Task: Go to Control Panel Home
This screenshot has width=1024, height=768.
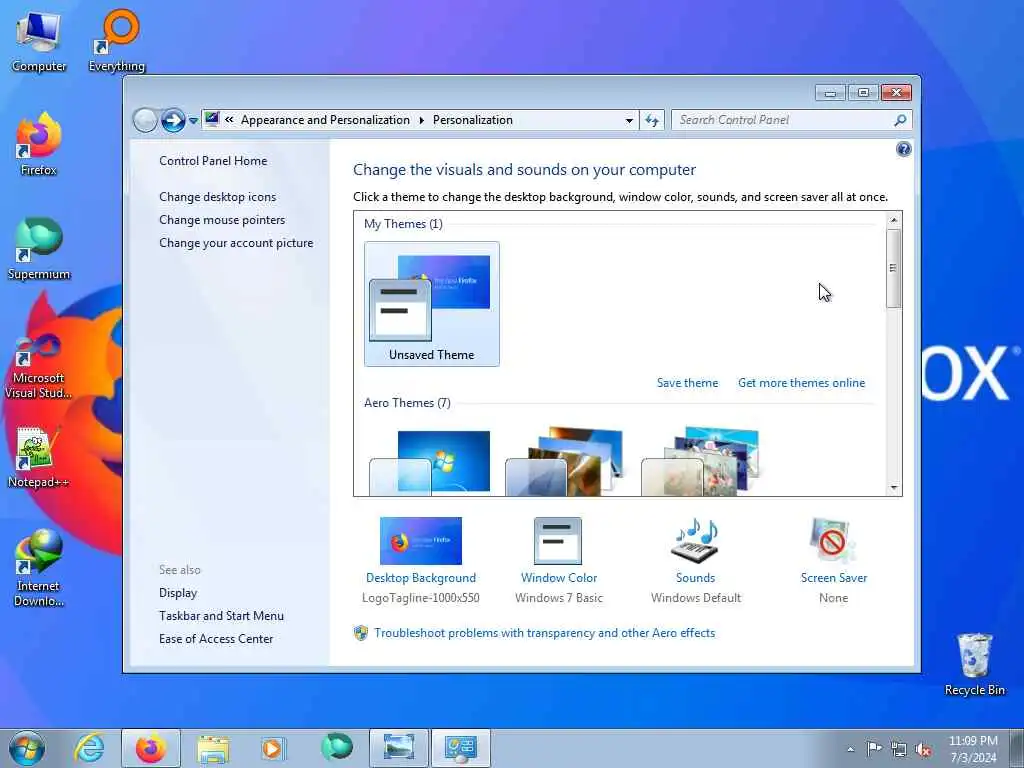Action: (x=213, y=161)
